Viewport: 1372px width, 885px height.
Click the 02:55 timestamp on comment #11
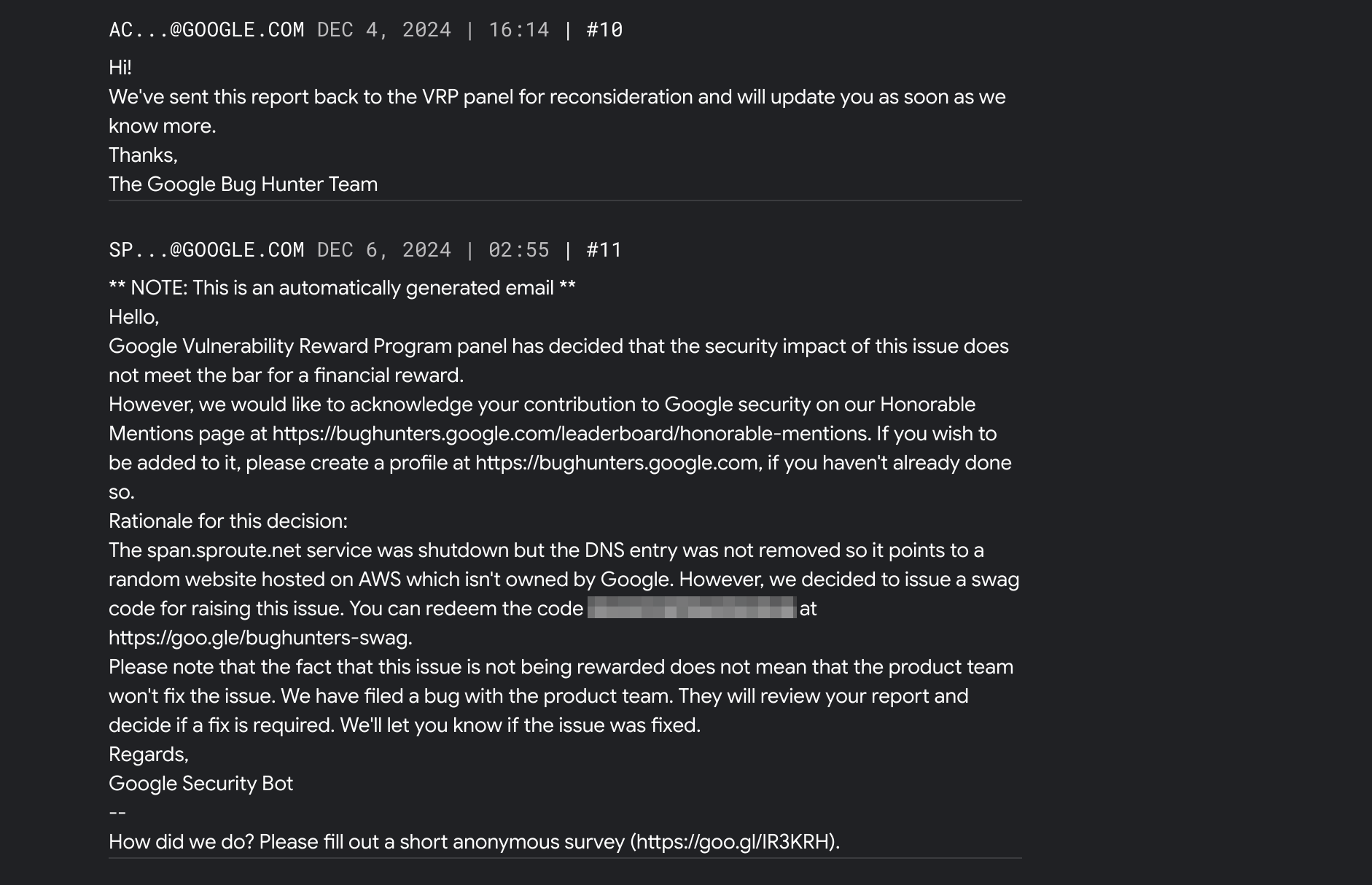518,250
